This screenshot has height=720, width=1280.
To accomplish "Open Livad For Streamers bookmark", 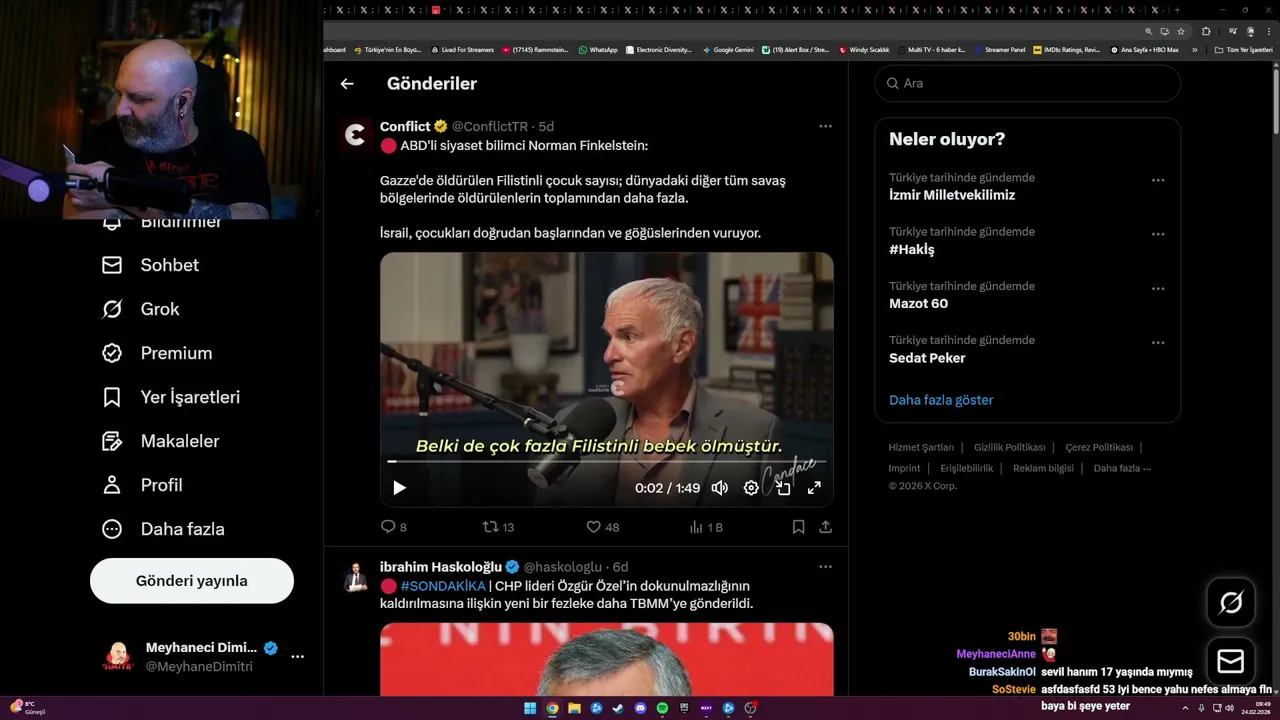I will pyautogui.click(x=462, y=49).
